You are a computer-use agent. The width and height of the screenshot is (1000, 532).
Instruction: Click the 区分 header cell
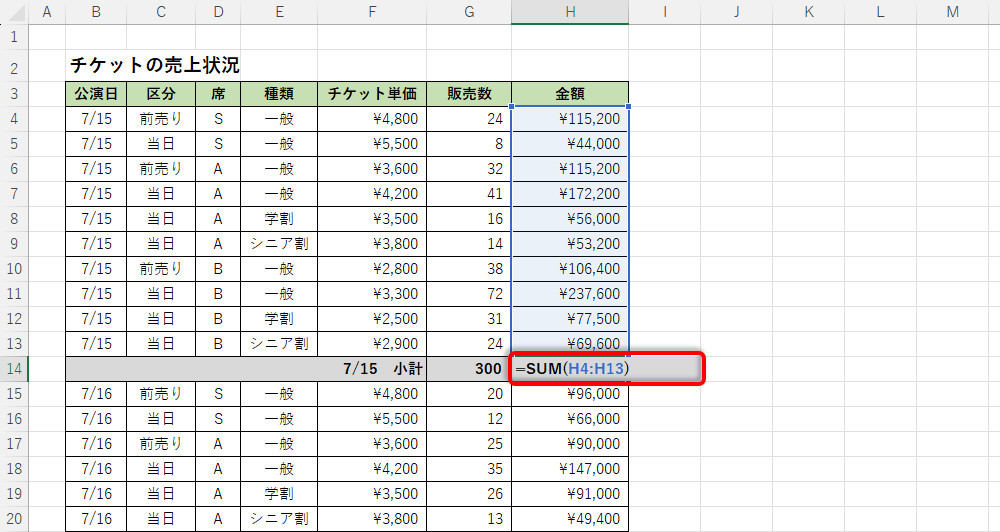coord(161,94)
